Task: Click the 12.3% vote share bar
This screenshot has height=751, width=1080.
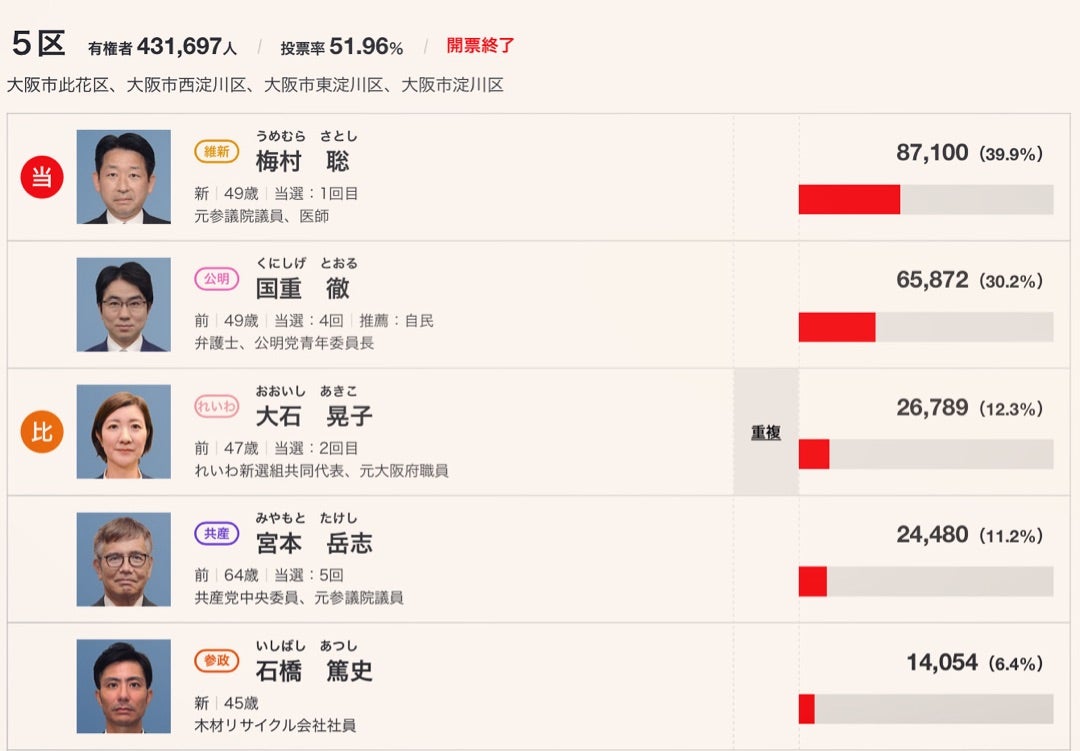Action: [x=925, y=454]
